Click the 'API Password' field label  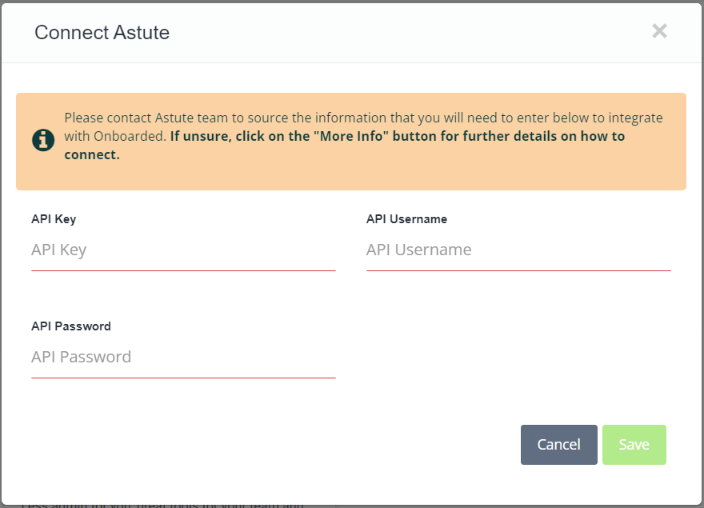tap(71, 326)
